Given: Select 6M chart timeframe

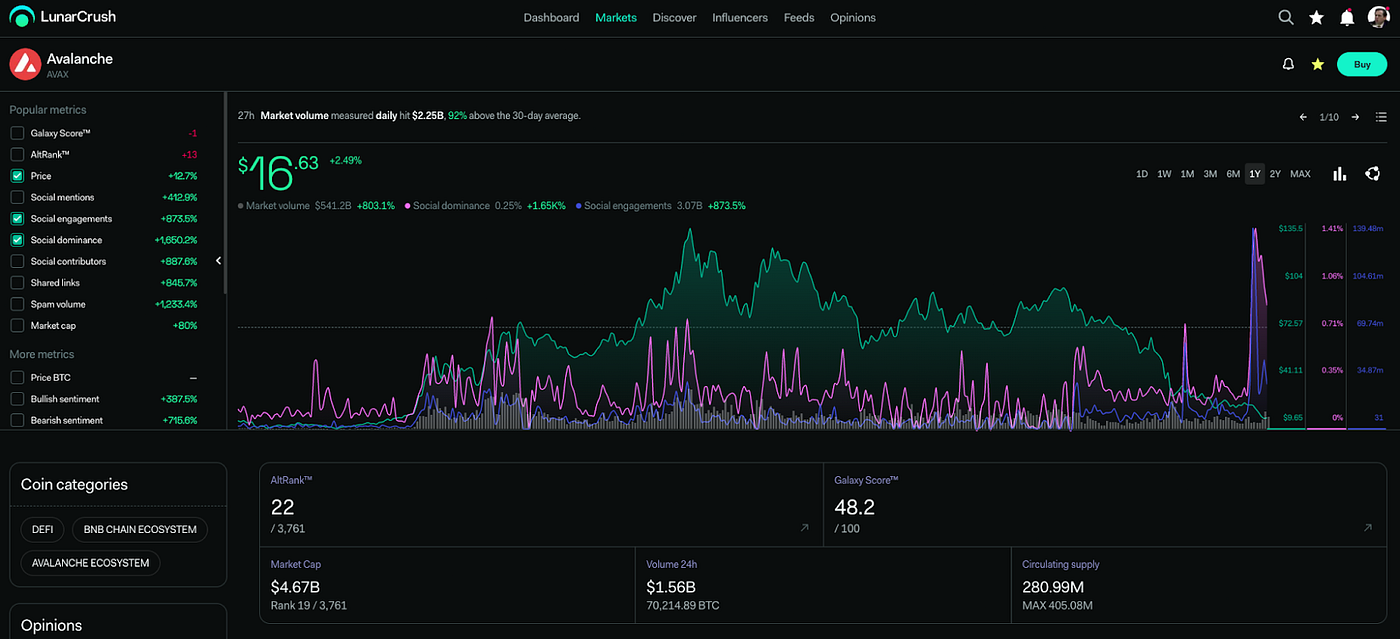Looking at the screenshot, I should [1233, 174].
